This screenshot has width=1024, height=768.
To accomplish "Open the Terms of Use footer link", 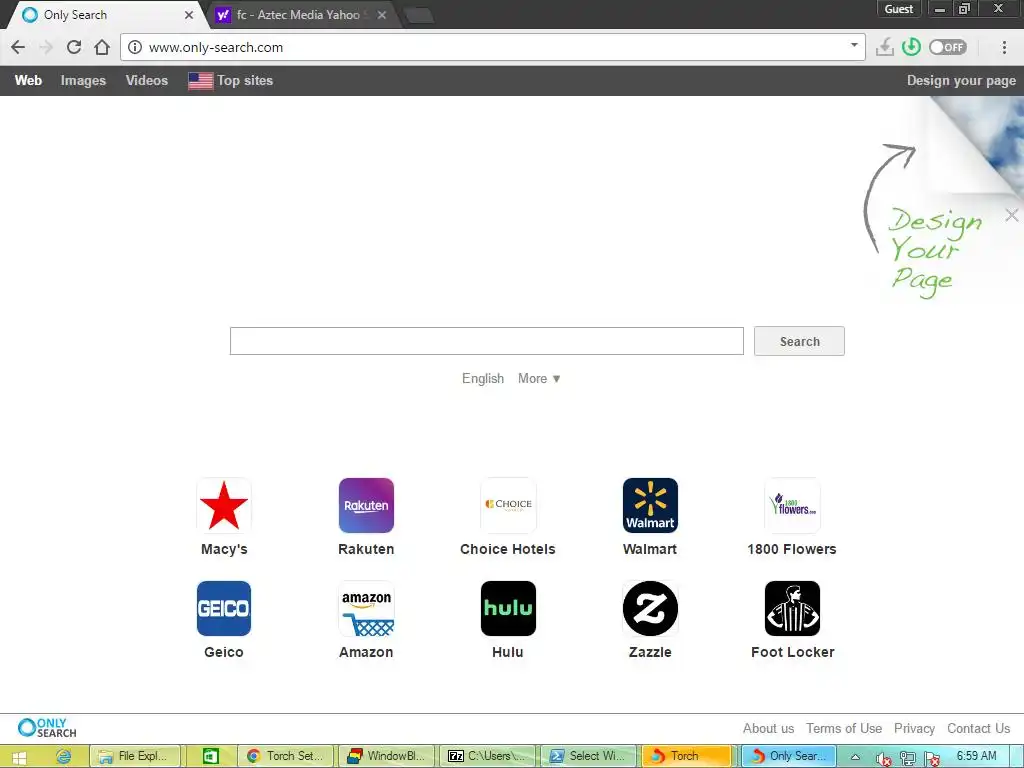I will (x=844, y=728).
